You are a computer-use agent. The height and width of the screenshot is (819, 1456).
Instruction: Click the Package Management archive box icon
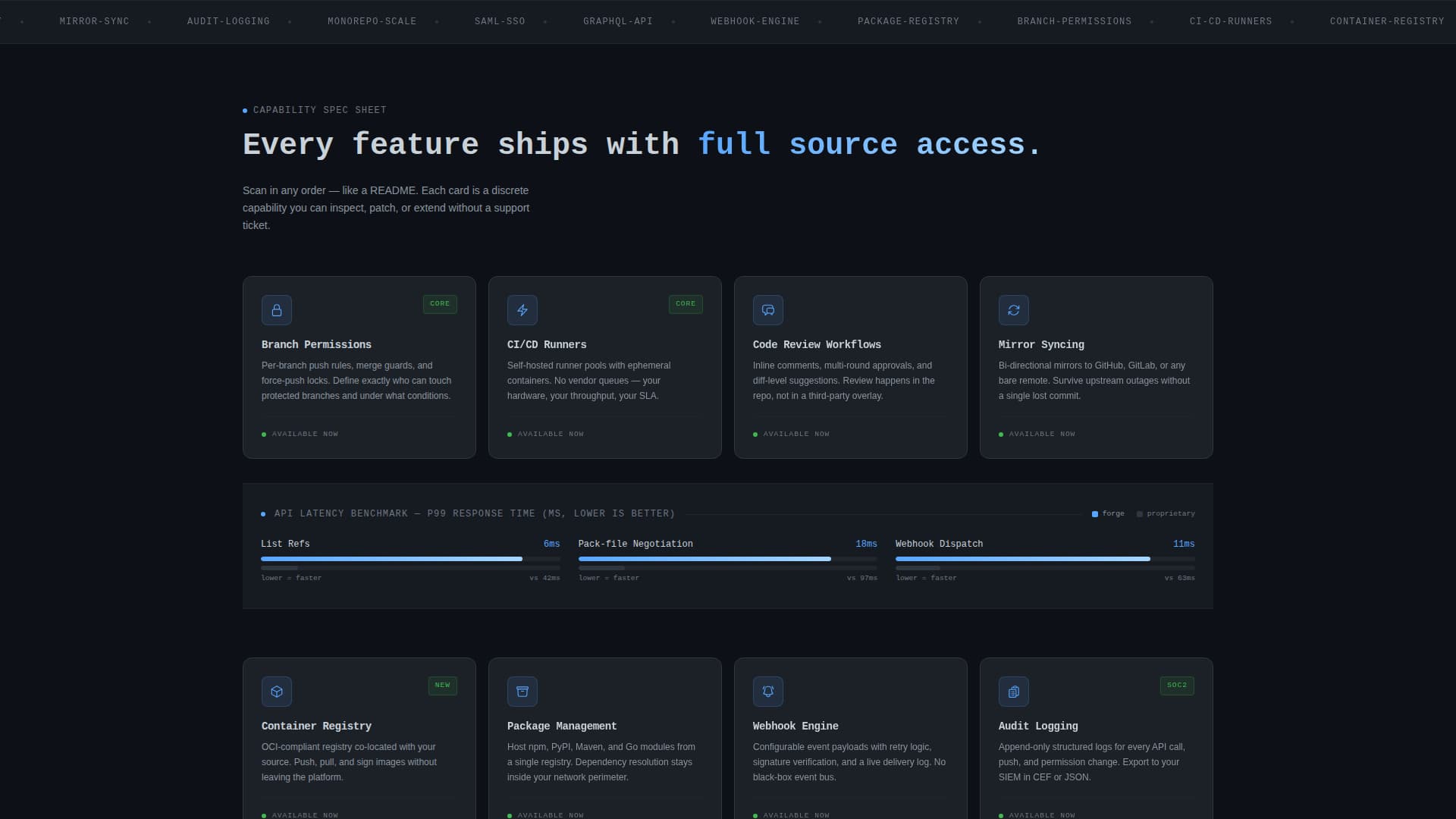(x=522, y=692)
